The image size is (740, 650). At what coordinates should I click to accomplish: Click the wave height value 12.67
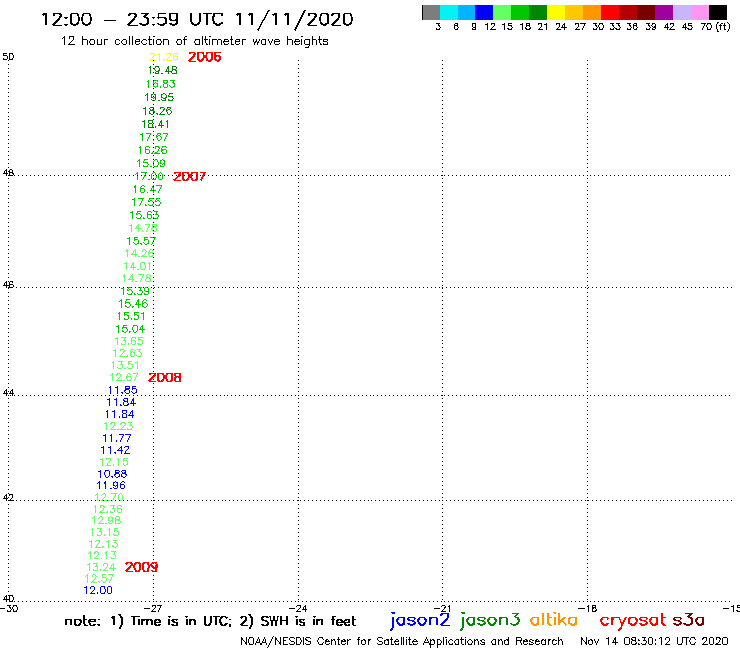point(124,378)
